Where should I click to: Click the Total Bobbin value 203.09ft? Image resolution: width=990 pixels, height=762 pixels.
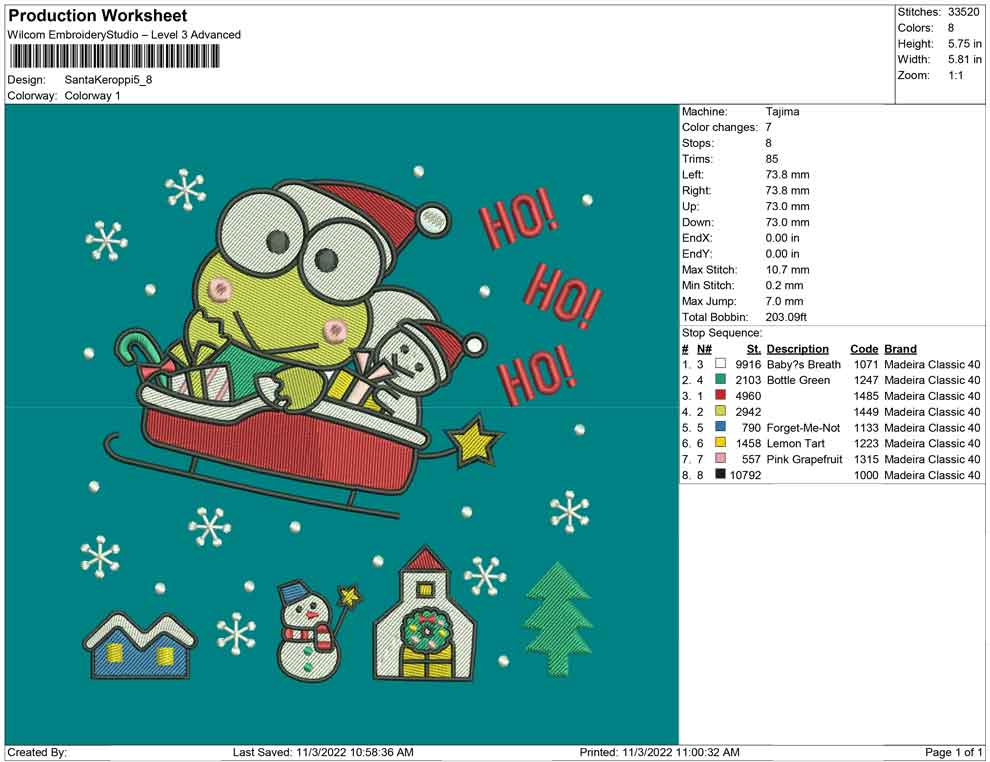tap(786, 317)
